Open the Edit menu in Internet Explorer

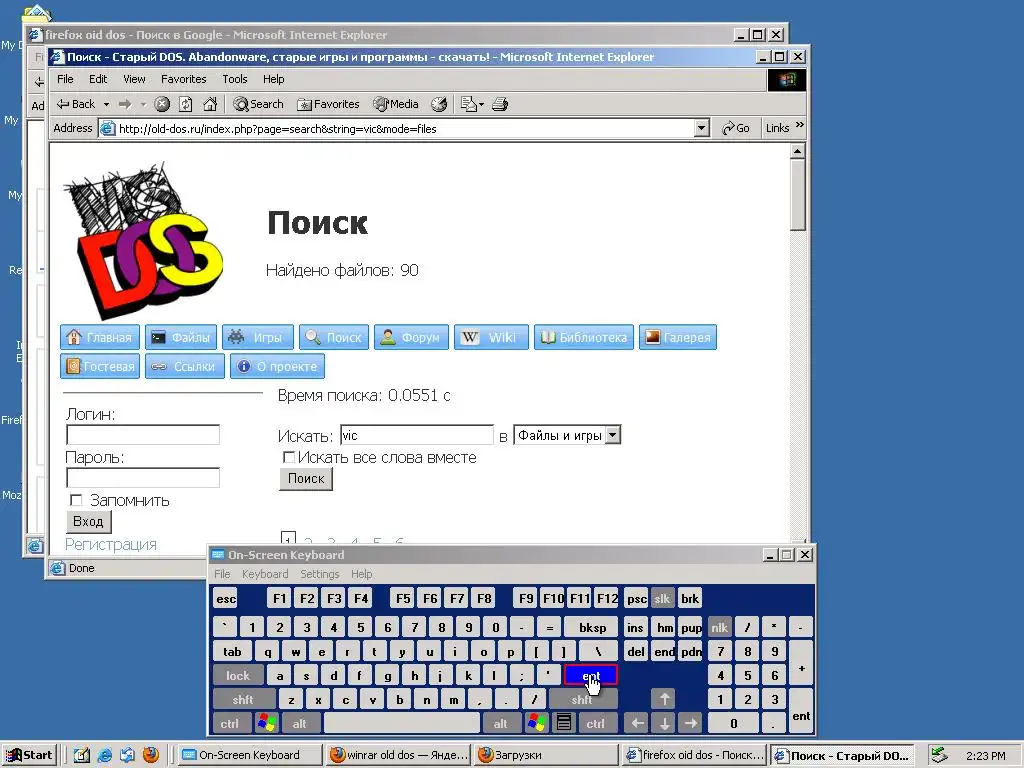(98, 79)
